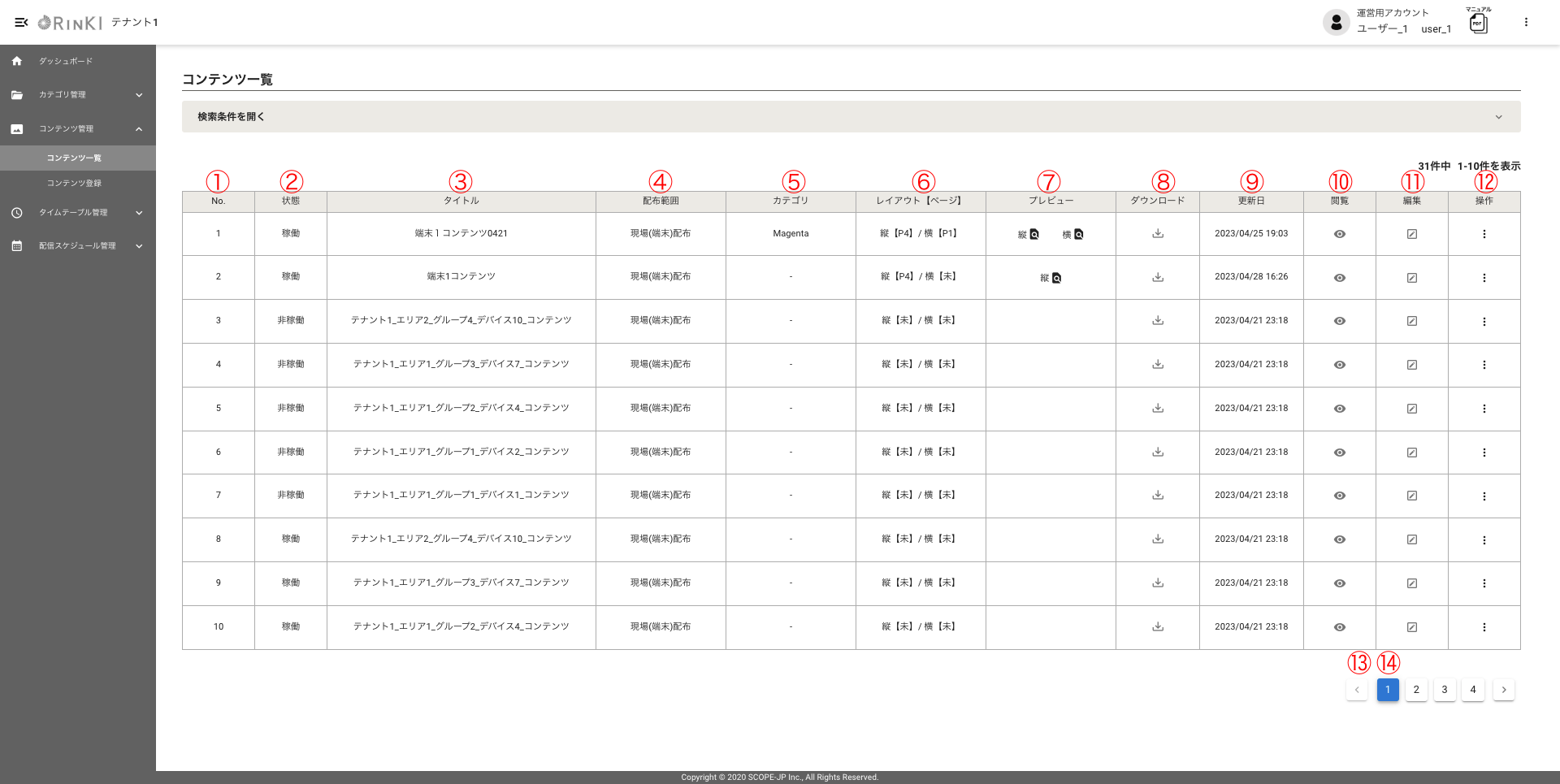
Task: Click the next page arrow button
Action: [x=1503, y=690]
